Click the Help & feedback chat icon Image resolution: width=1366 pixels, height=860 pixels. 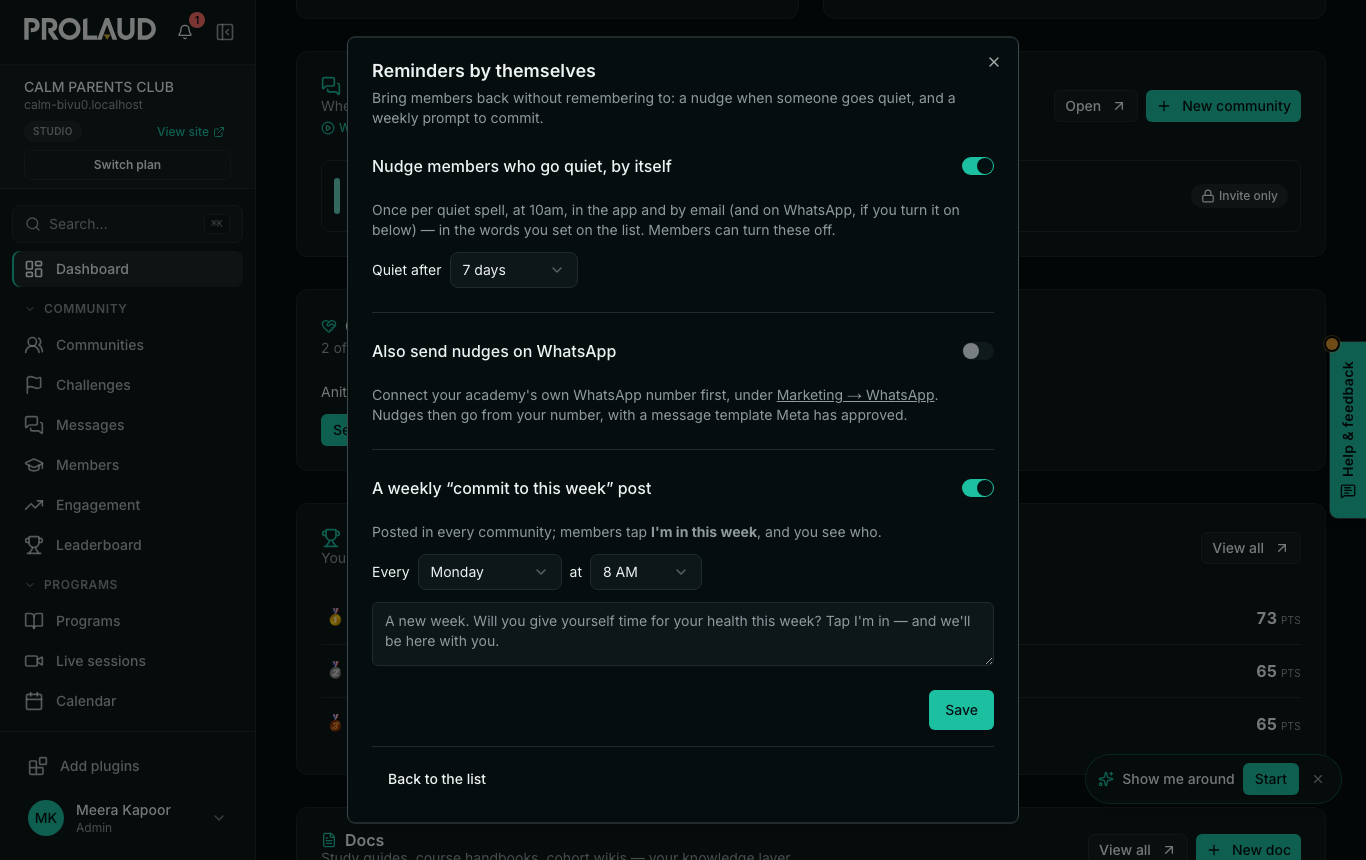tap(1348, 492)
